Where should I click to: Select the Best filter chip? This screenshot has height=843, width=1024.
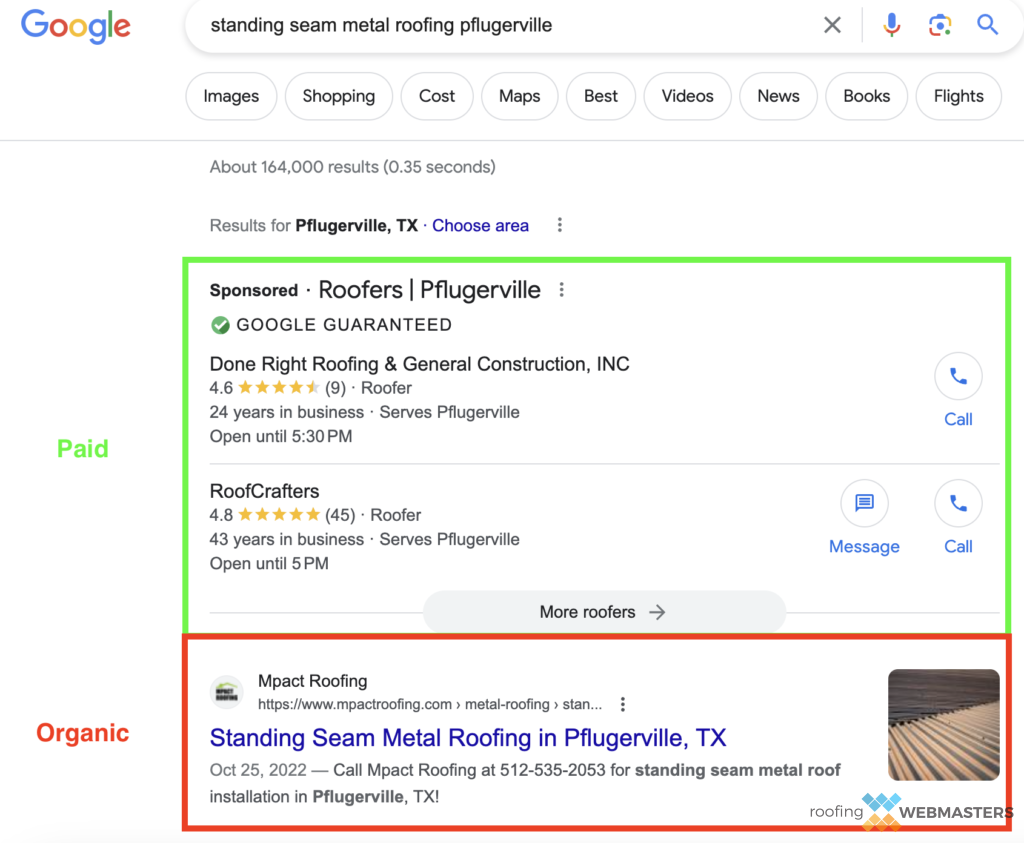601,97
